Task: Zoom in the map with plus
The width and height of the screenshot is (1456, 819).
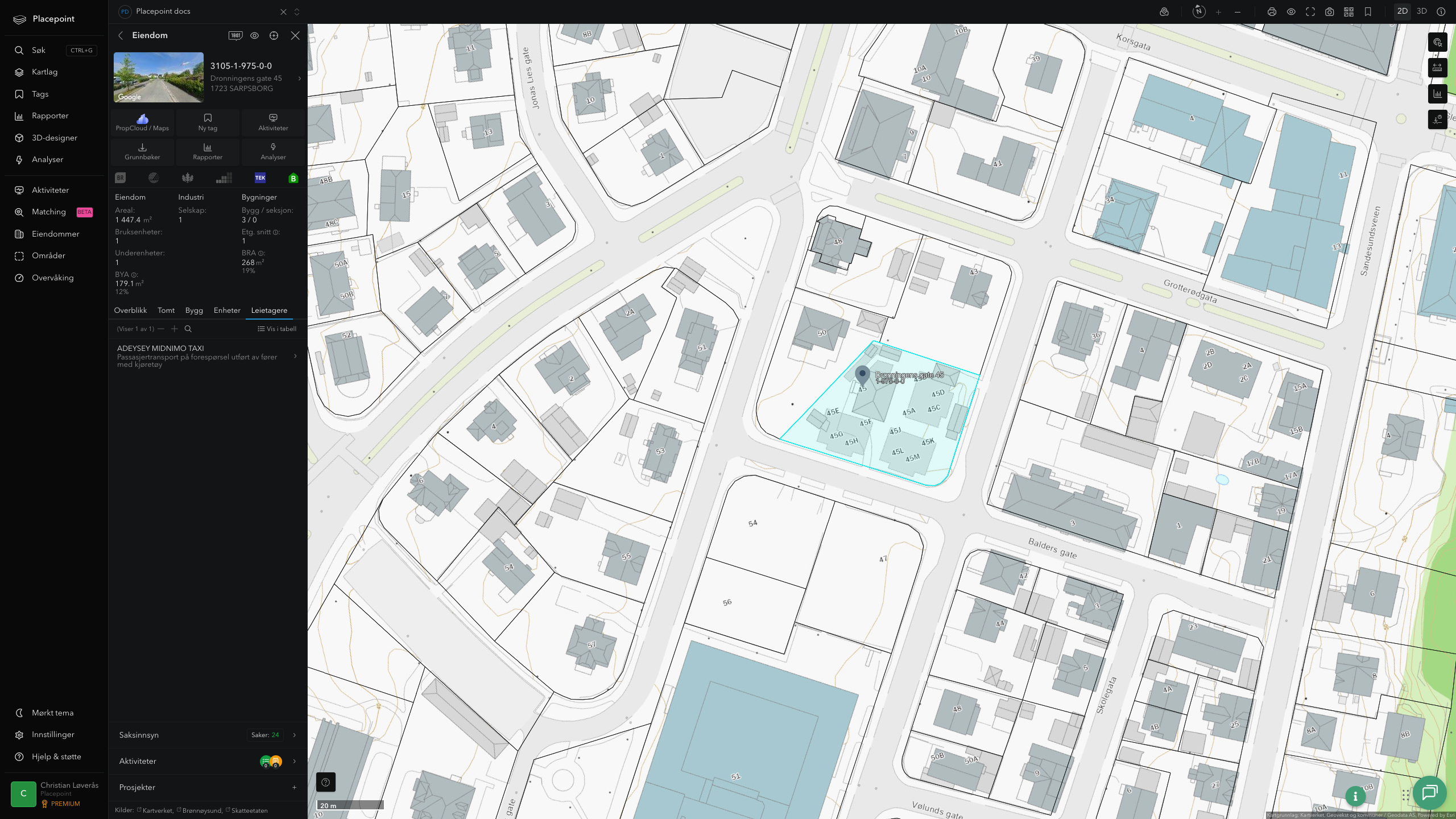Action: point(1218,11)
